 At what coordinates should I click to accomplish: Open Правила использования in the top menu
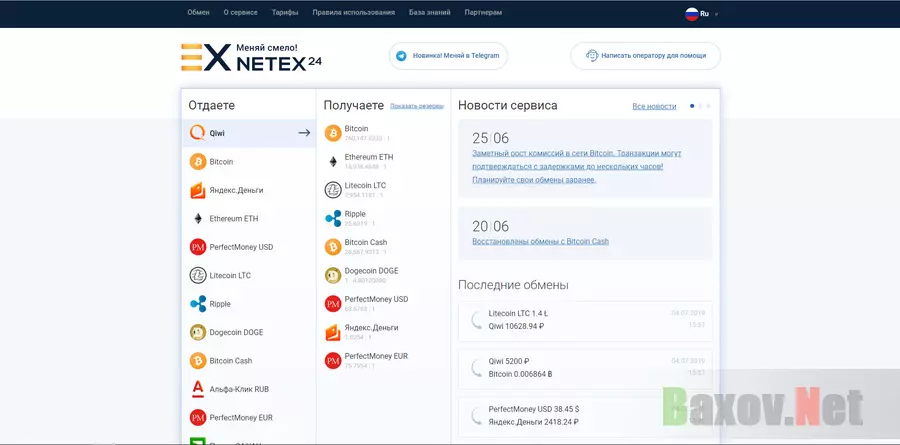point(354,13)
